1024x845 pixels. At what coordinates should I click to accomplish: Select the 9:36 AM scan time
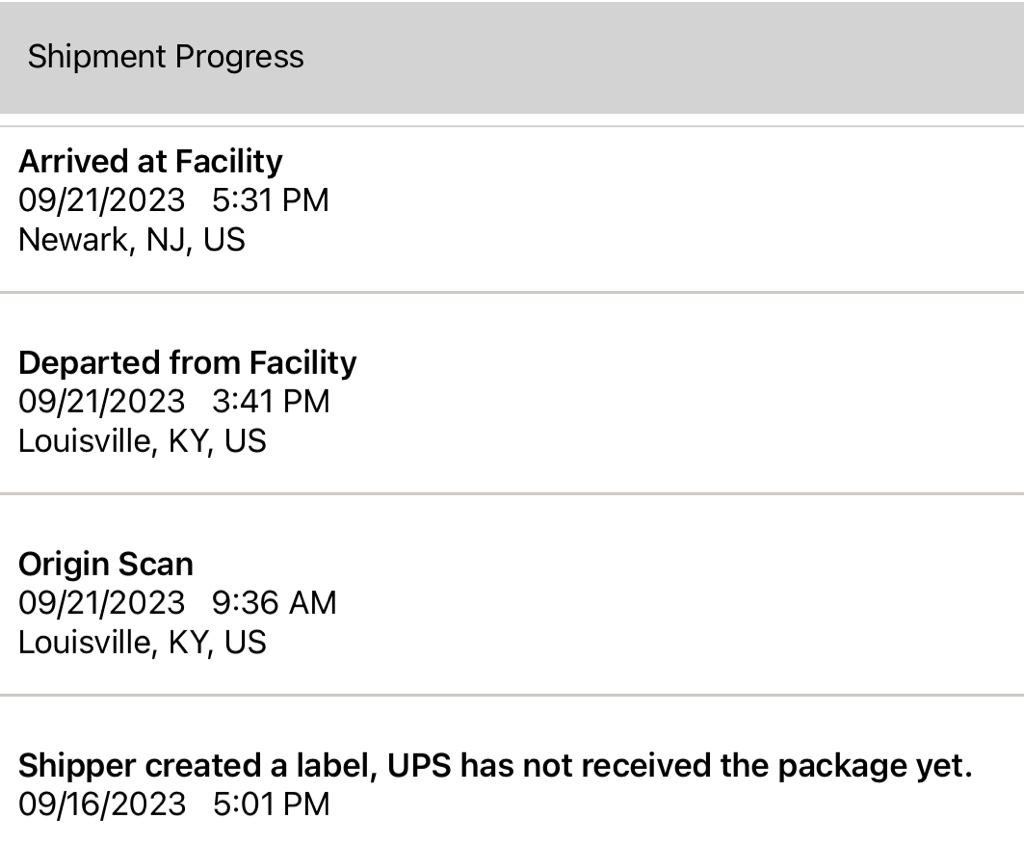(274, 603)
